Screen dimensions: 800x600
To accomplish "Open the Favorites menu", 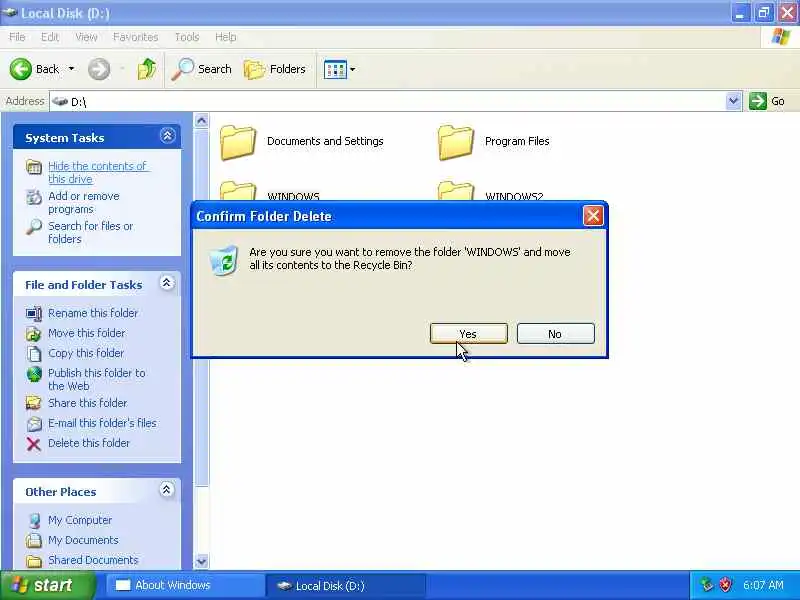I will coord(136,37).
